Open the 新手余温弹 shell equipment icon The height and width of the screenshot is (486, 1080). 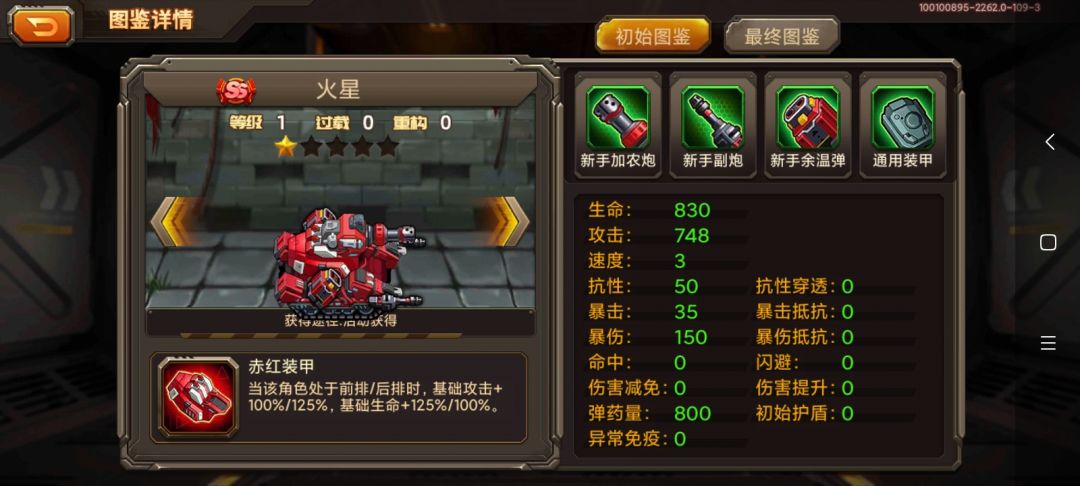click(808, 118)
